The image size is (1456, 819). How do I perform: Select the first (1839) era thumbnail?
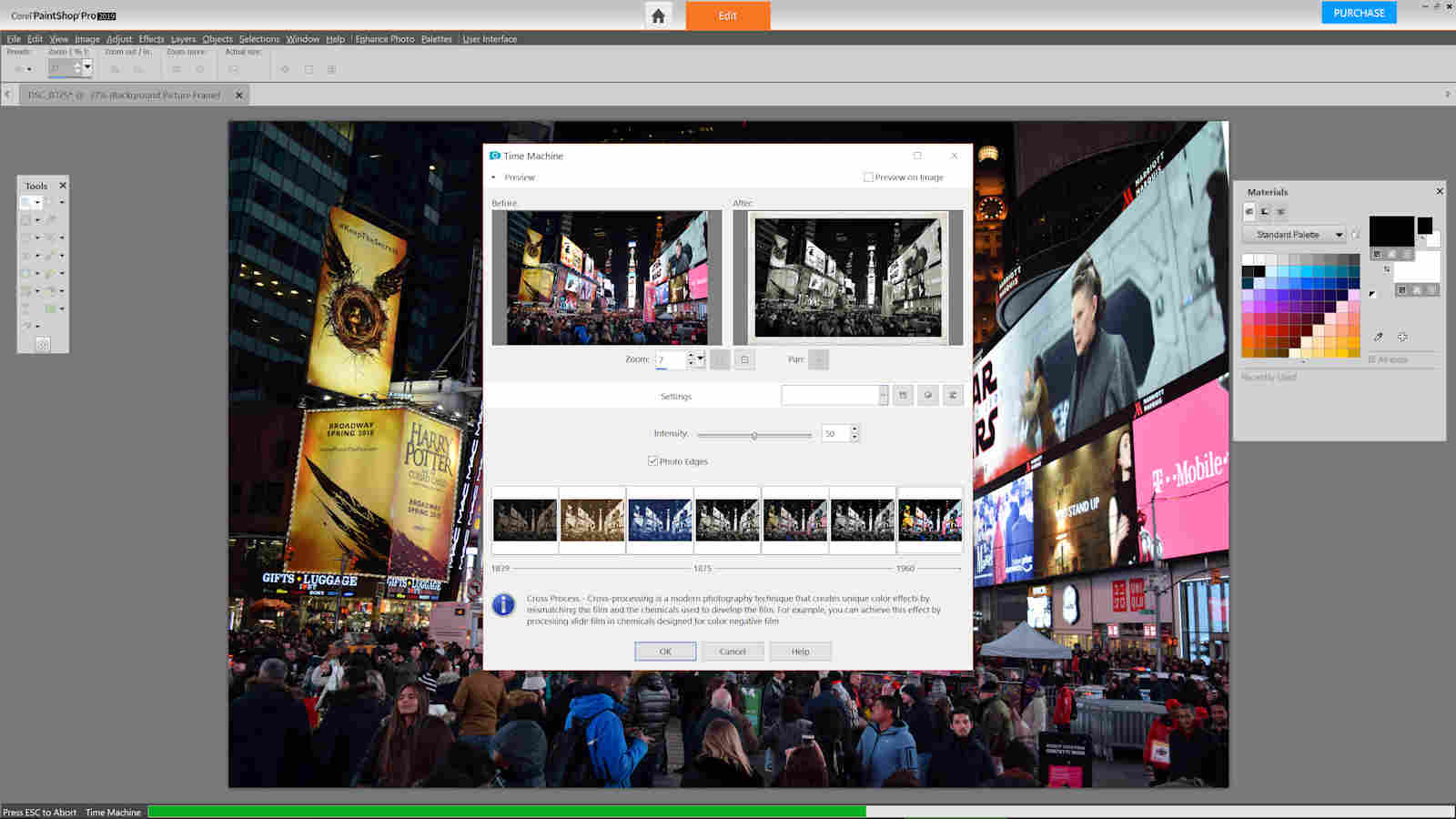(525, 521)
